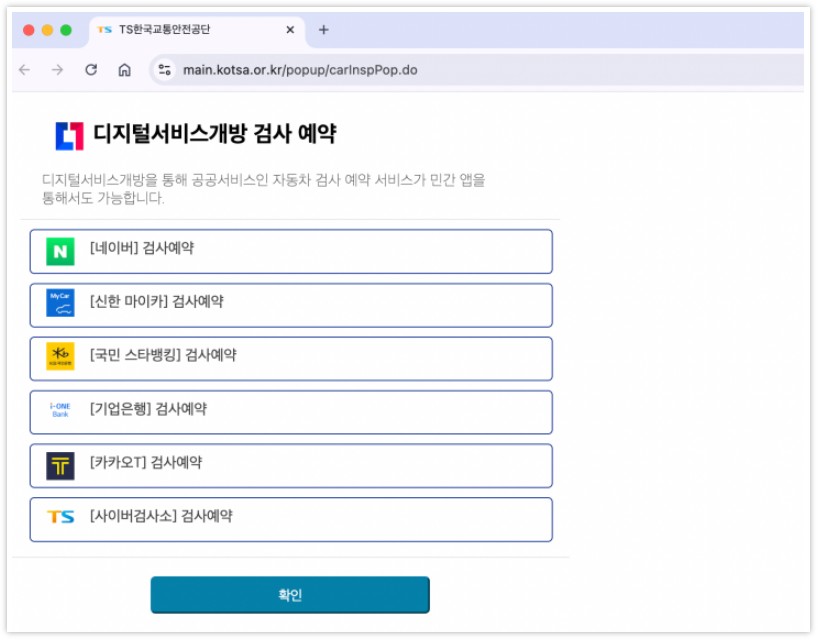The height and width of the screenshot is (640, 818).
Task: Click the i-ONE Bank logo icon
Action: pos(60,410)
